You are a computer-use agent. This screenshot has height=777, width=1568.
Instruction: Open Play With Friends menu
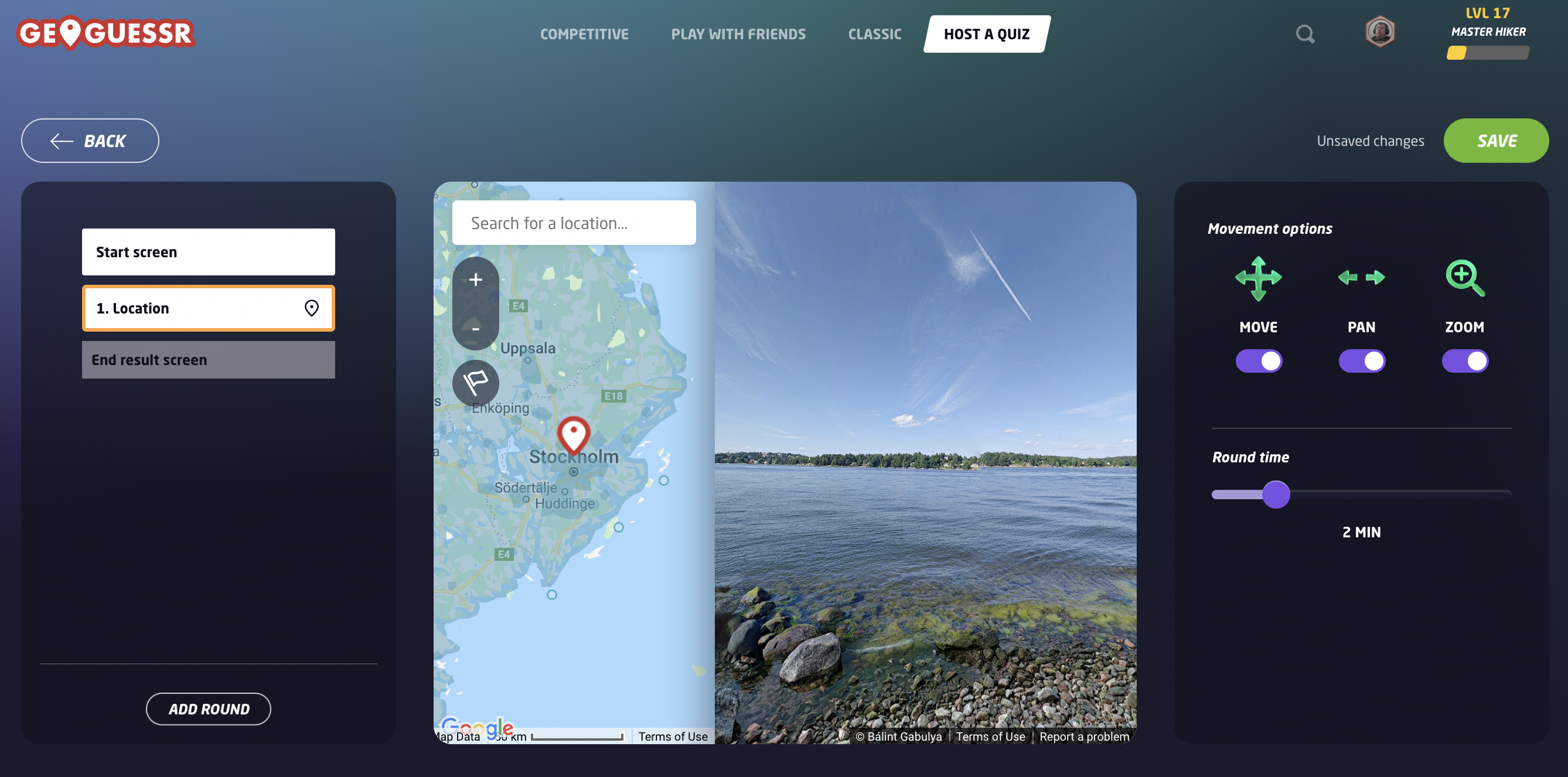coord(738,34)
